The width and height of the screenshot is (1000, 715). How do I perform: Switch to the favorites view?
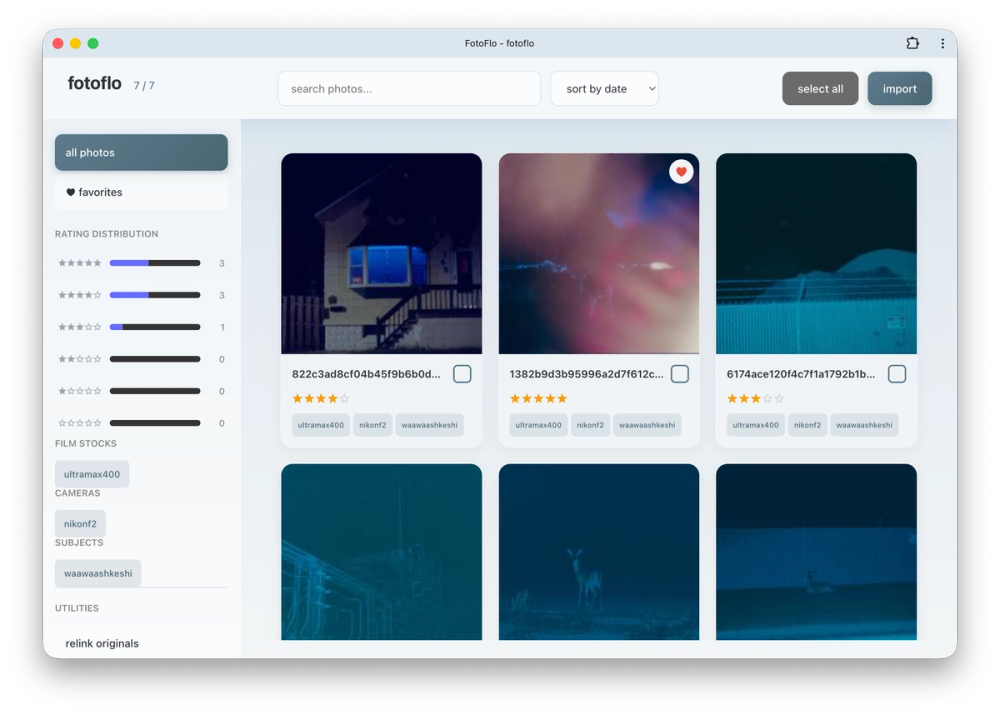(140, 192)
